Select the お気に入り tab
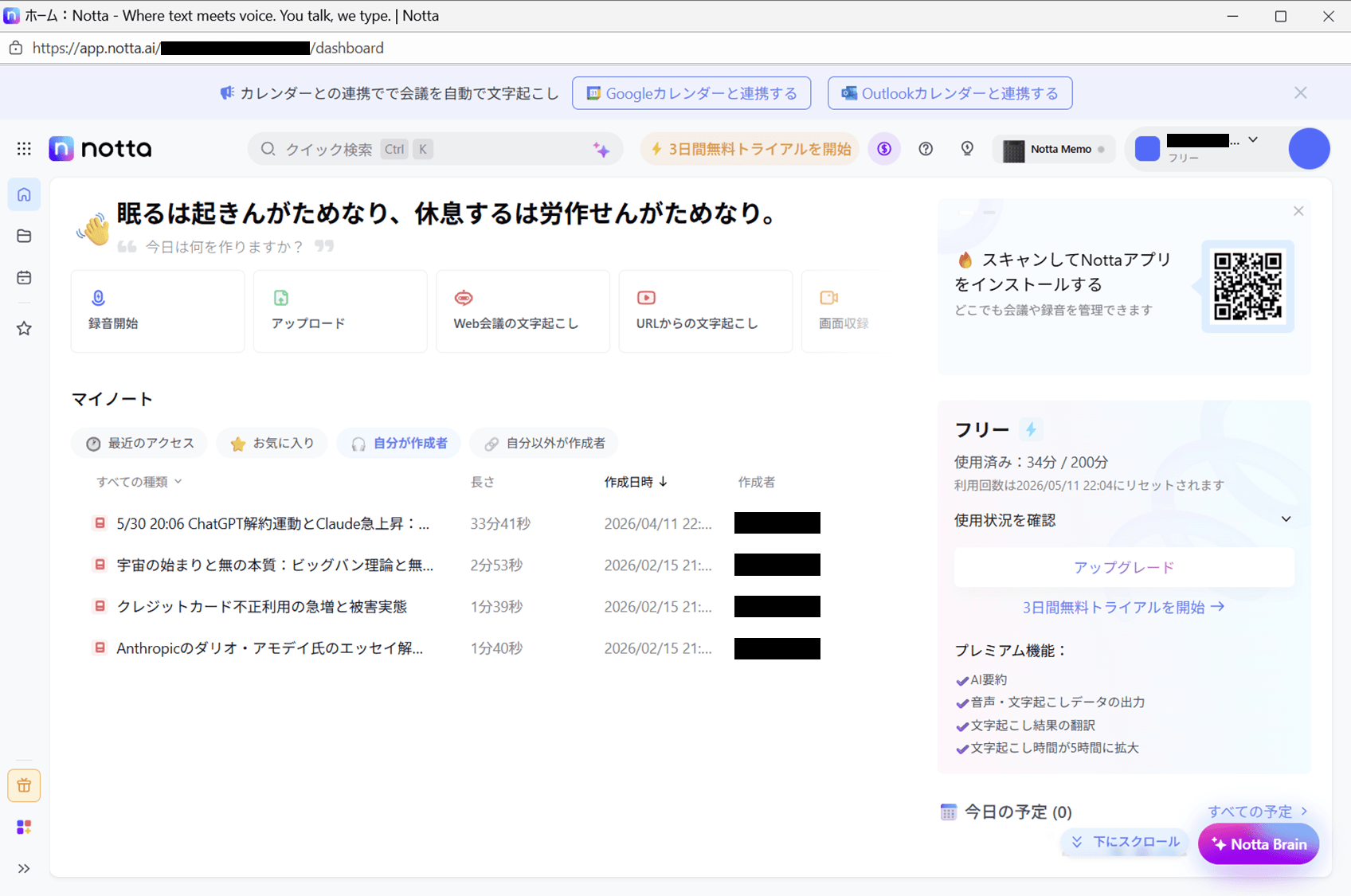This screenshot has height=896, width=1351. tap(272, 444)
